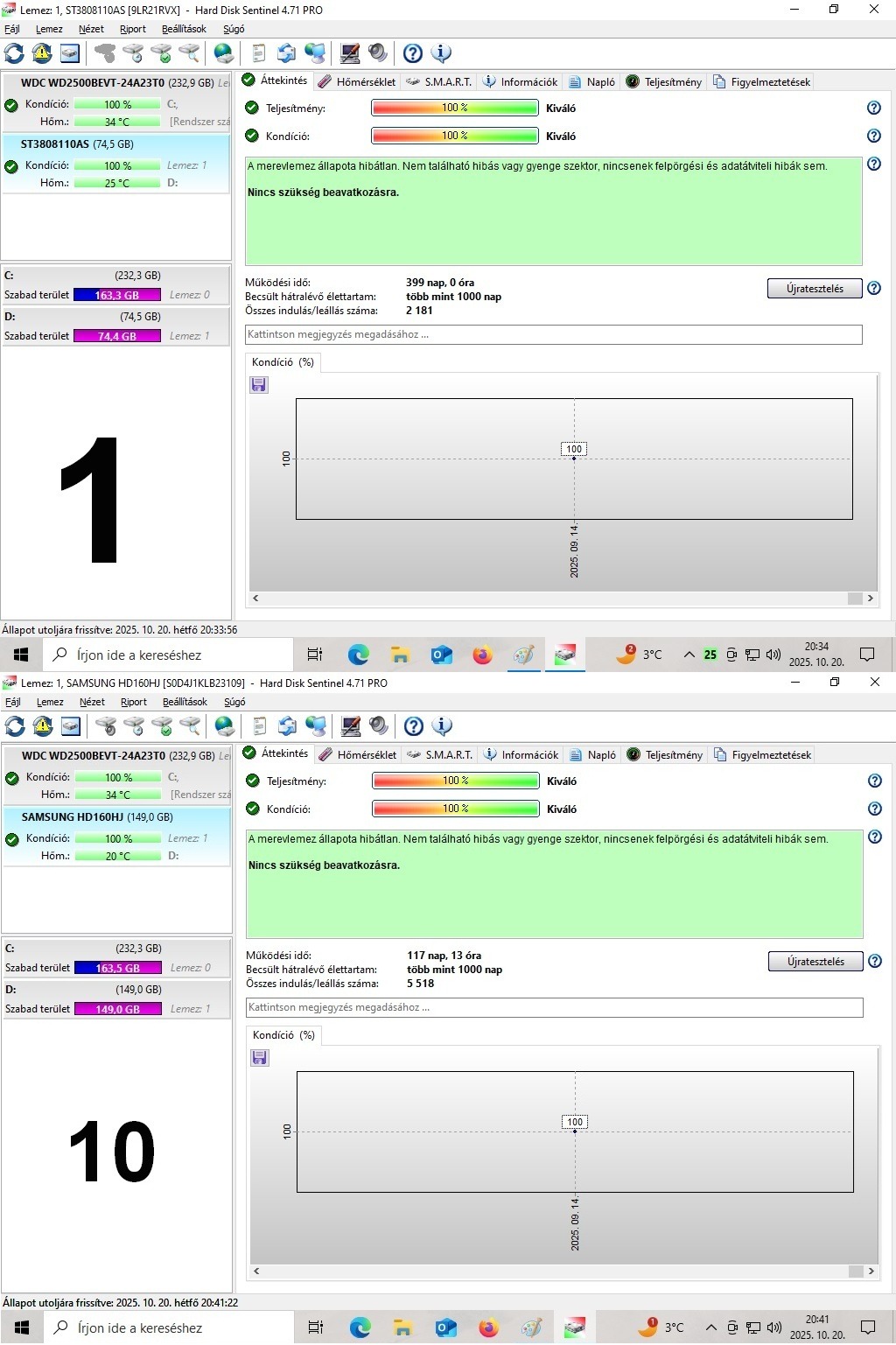
Task: Select the Kondíció (%) chart tab in the top window
Action: (283, 362)
